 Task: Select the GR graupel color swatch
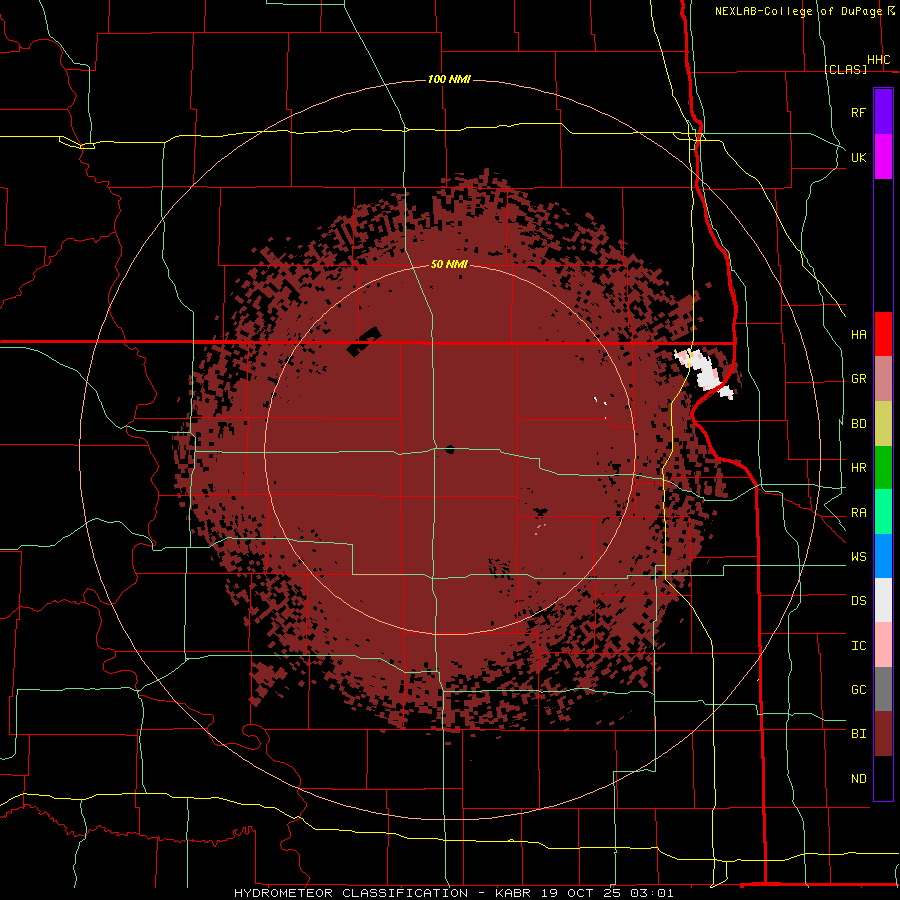pos(883,379)
